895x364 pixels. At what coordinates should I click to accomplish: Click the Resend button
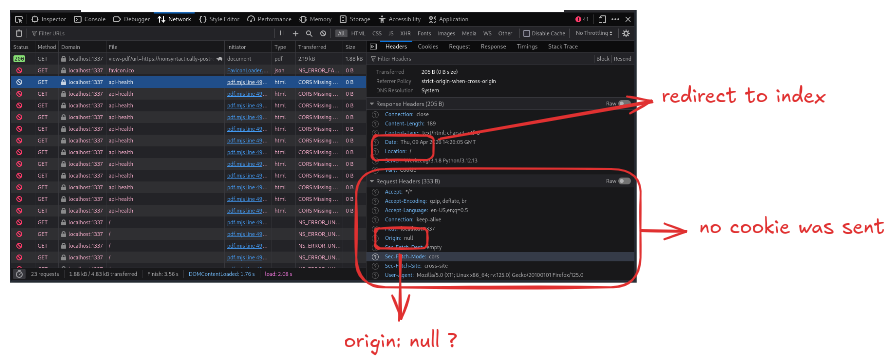[622, 59]
